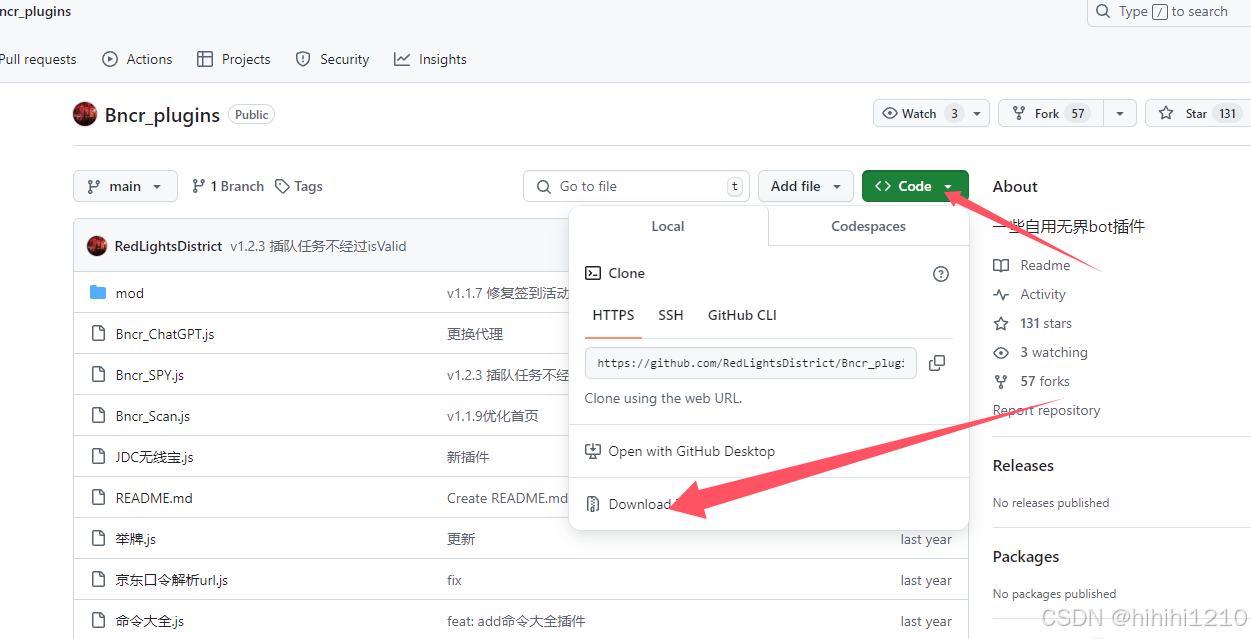
Task: Open the Packages section link
Action: [1026, 556]
